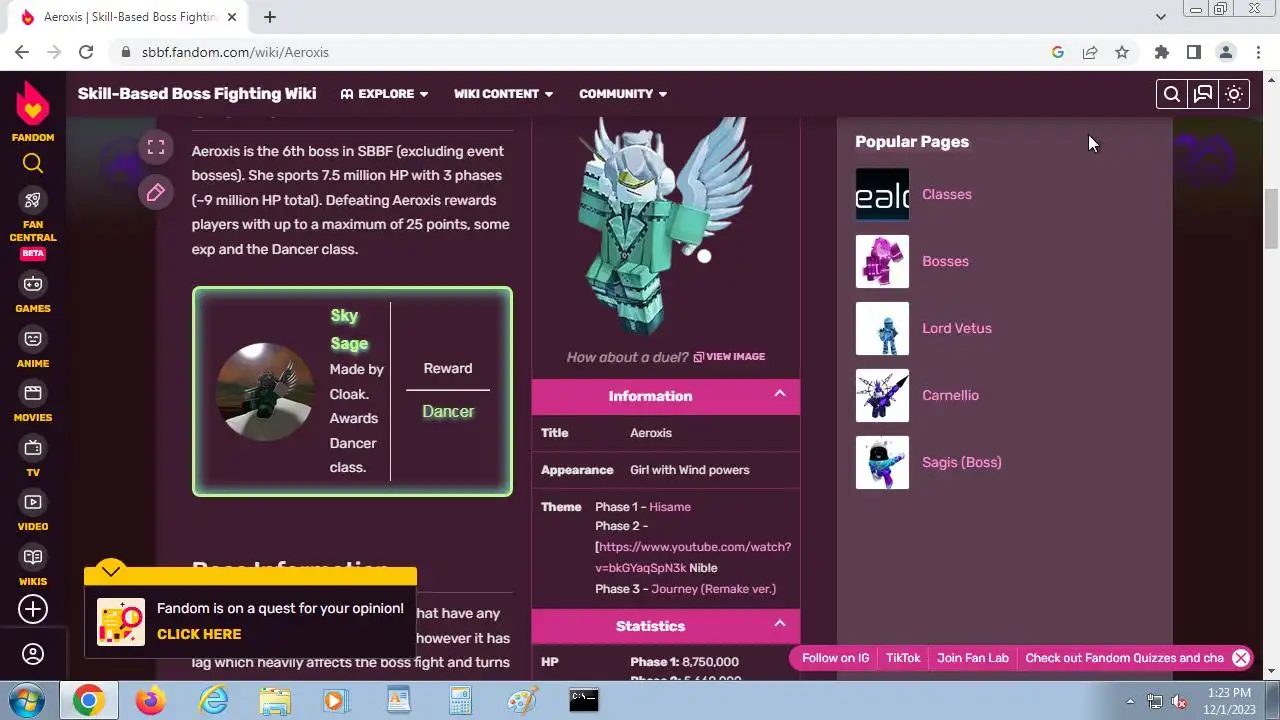Click the Follow on IG button
This screenshot has width=1280, height=720.
(835, 658)
